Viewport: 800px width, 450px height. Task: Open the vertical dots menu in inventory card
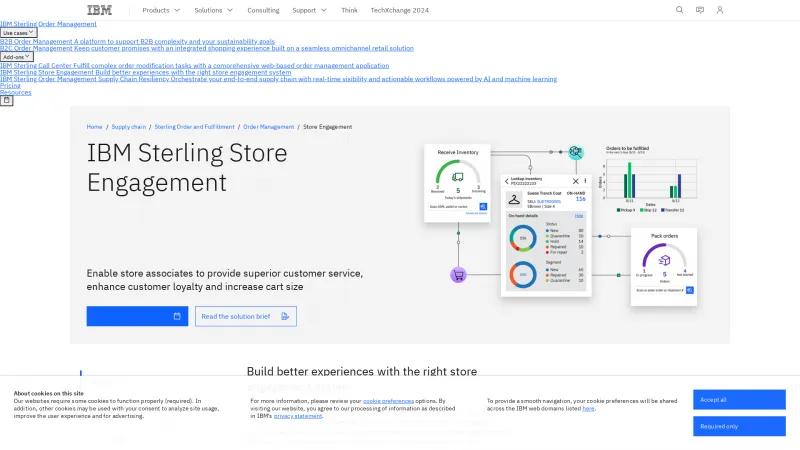pos(585,181)
